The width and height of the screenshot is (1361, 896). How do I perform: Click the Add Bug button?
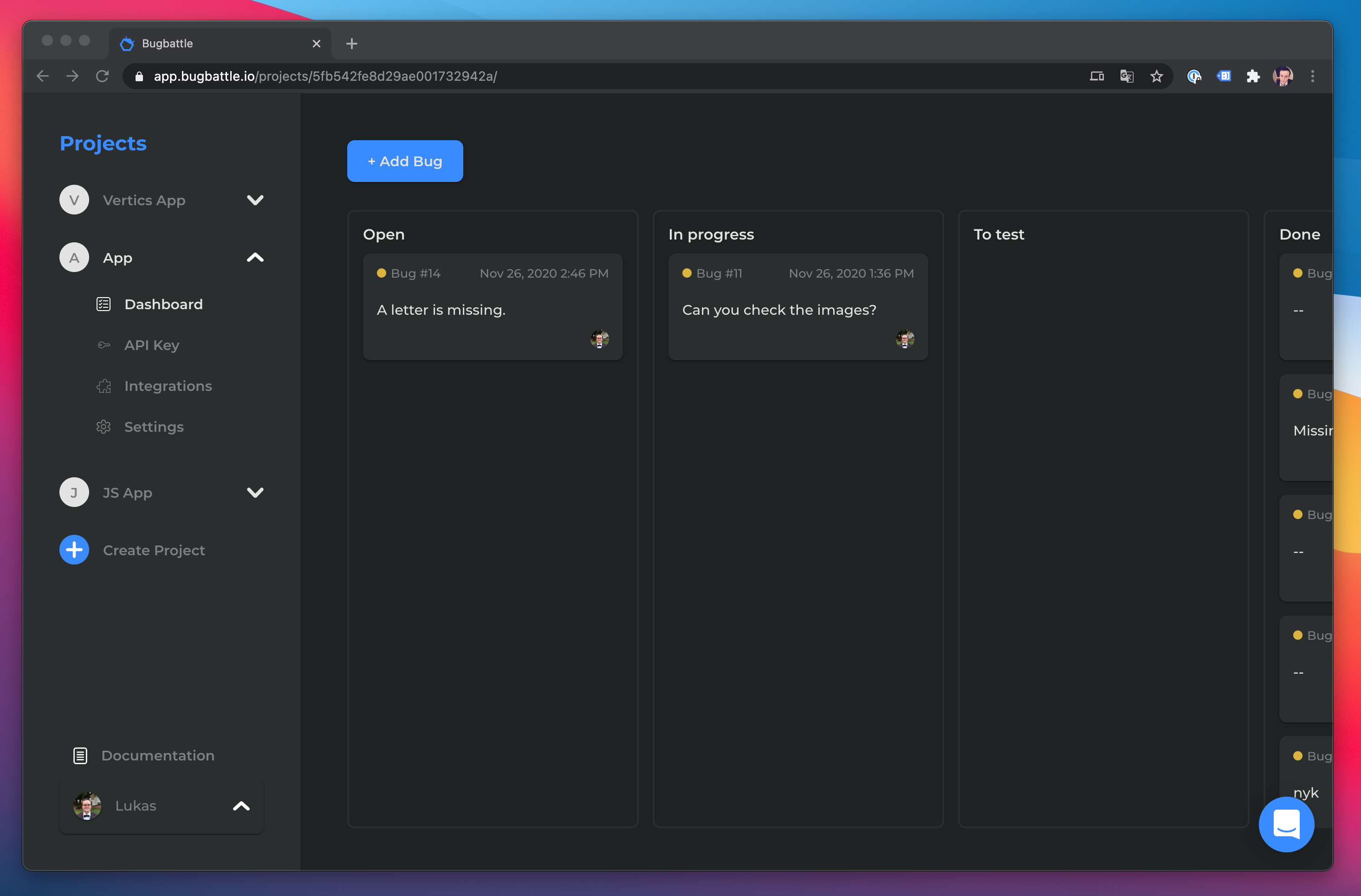(x=405, y=161)
